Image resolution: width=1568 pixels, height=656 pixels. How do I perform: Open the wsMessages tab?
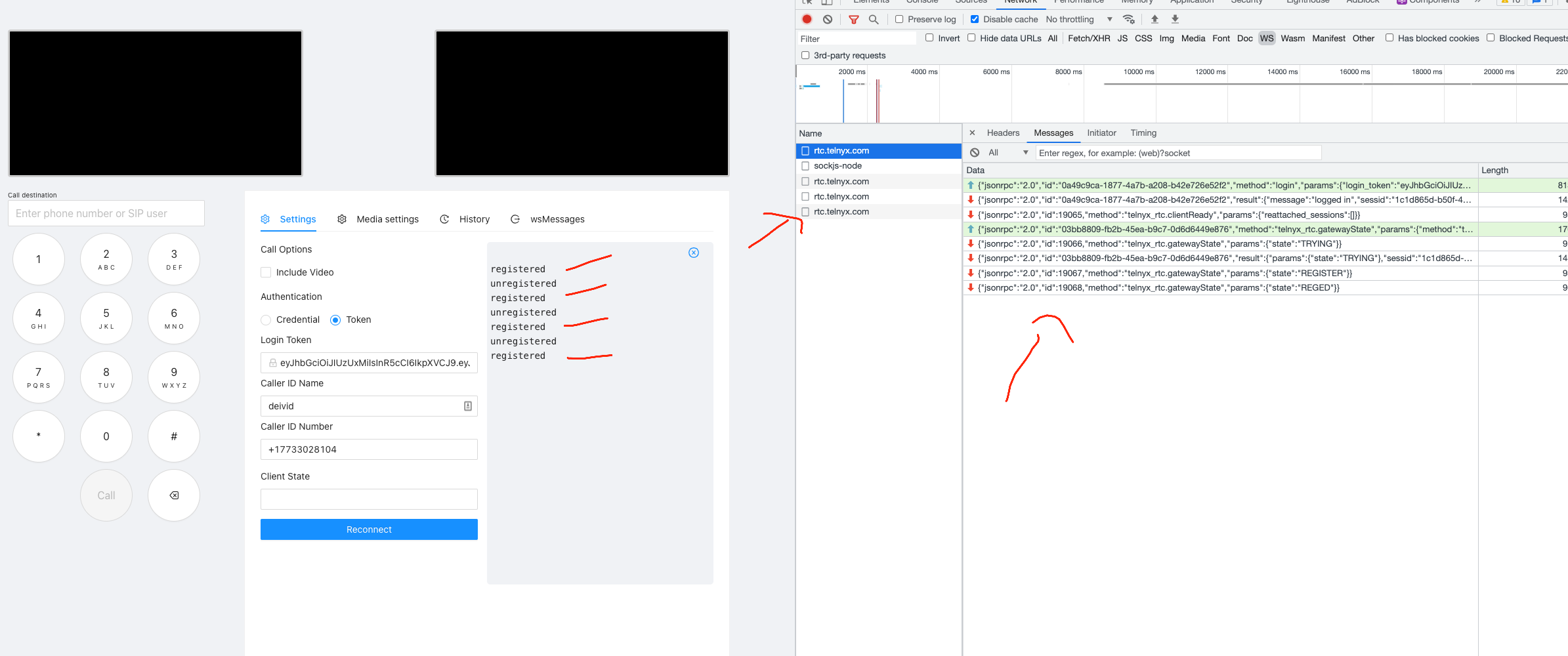(x=556, y=219)
